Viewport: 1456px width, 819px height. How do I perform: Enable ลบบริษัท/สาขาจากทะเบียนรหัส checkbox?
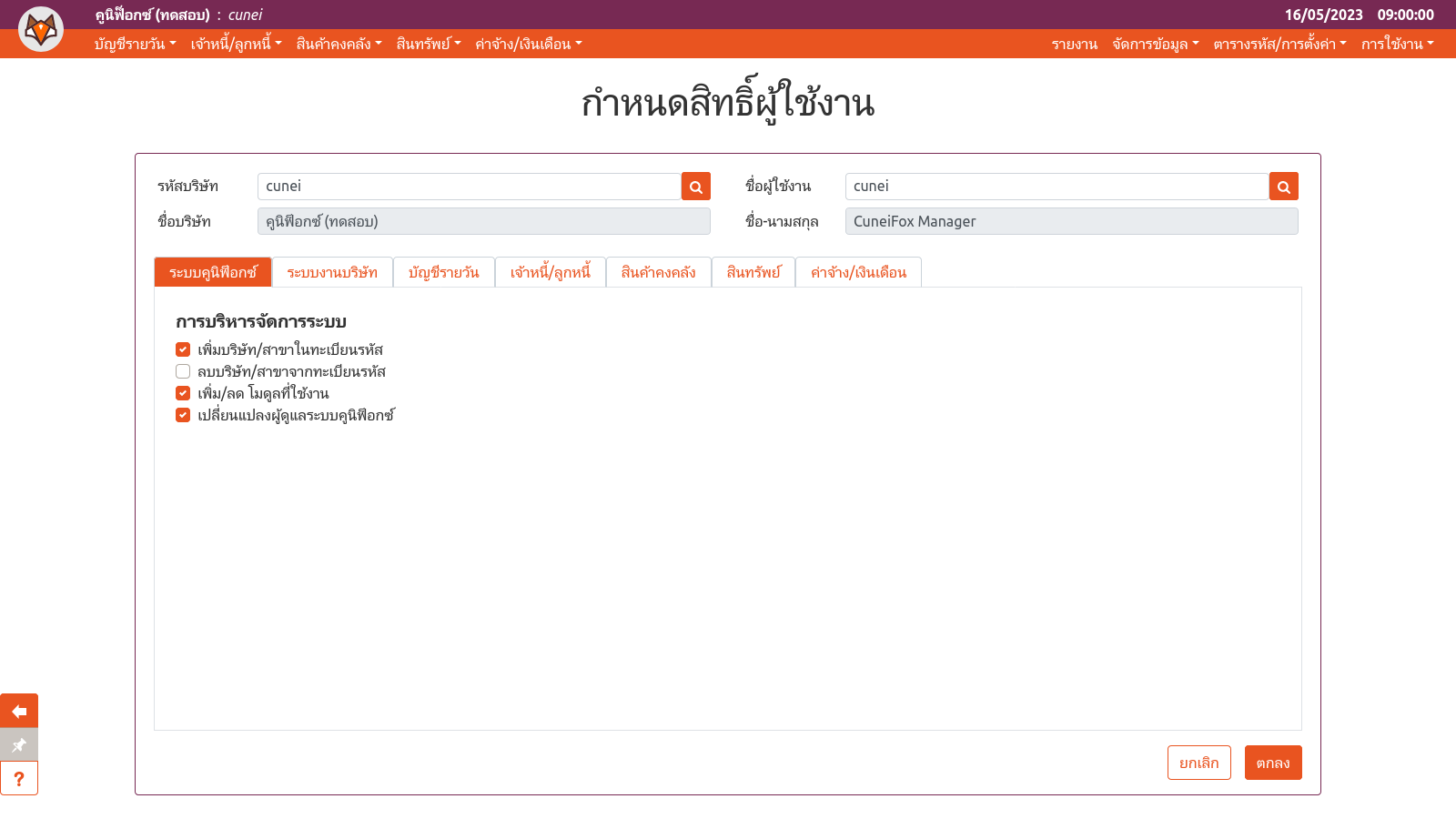pyautogui.click(x=183, y=371)
